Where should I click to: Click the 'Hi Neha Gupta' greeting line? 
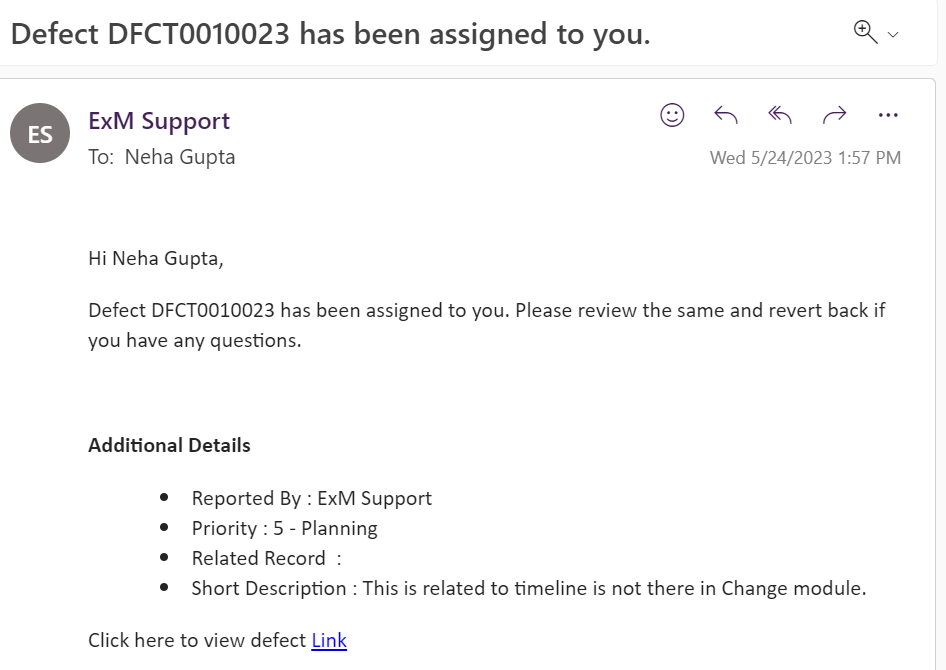pos(156,259)
